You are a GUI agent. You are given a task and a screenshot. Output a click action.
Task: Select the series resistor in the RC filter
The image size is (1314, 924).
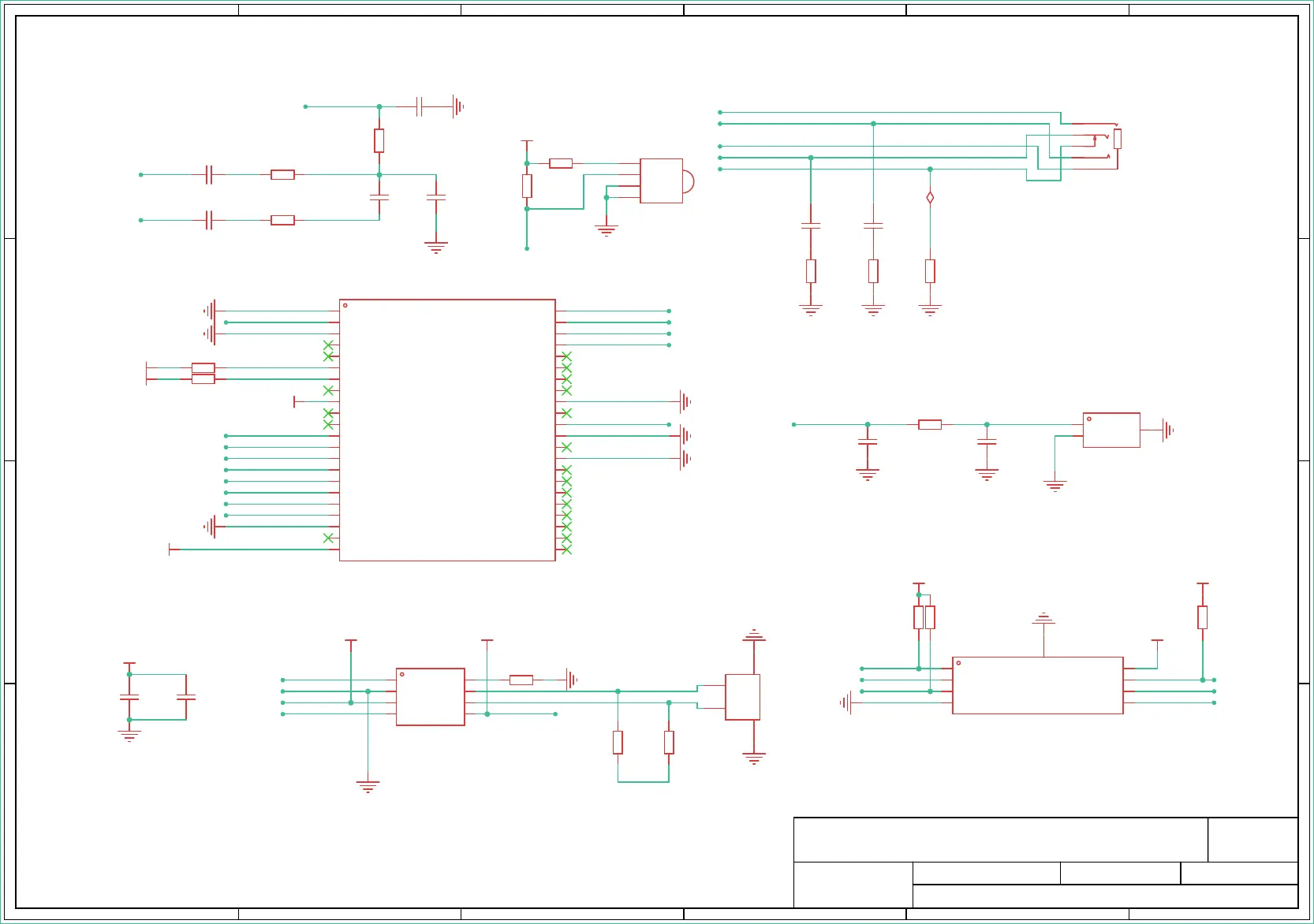(x=930, y=424)
